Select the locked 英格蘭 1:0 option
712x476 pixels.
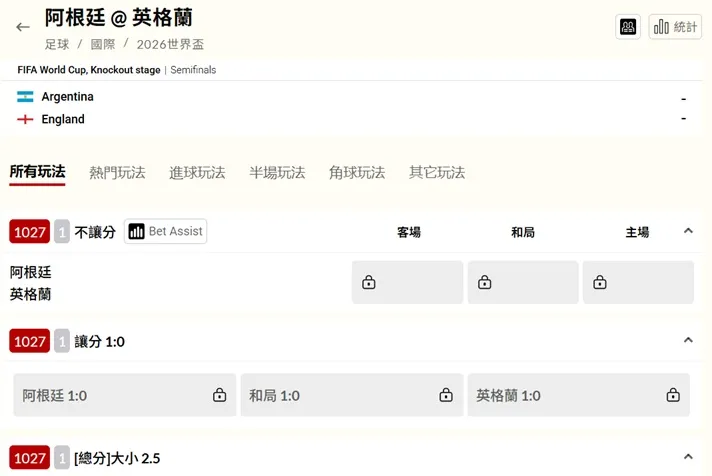pos(579,395)
